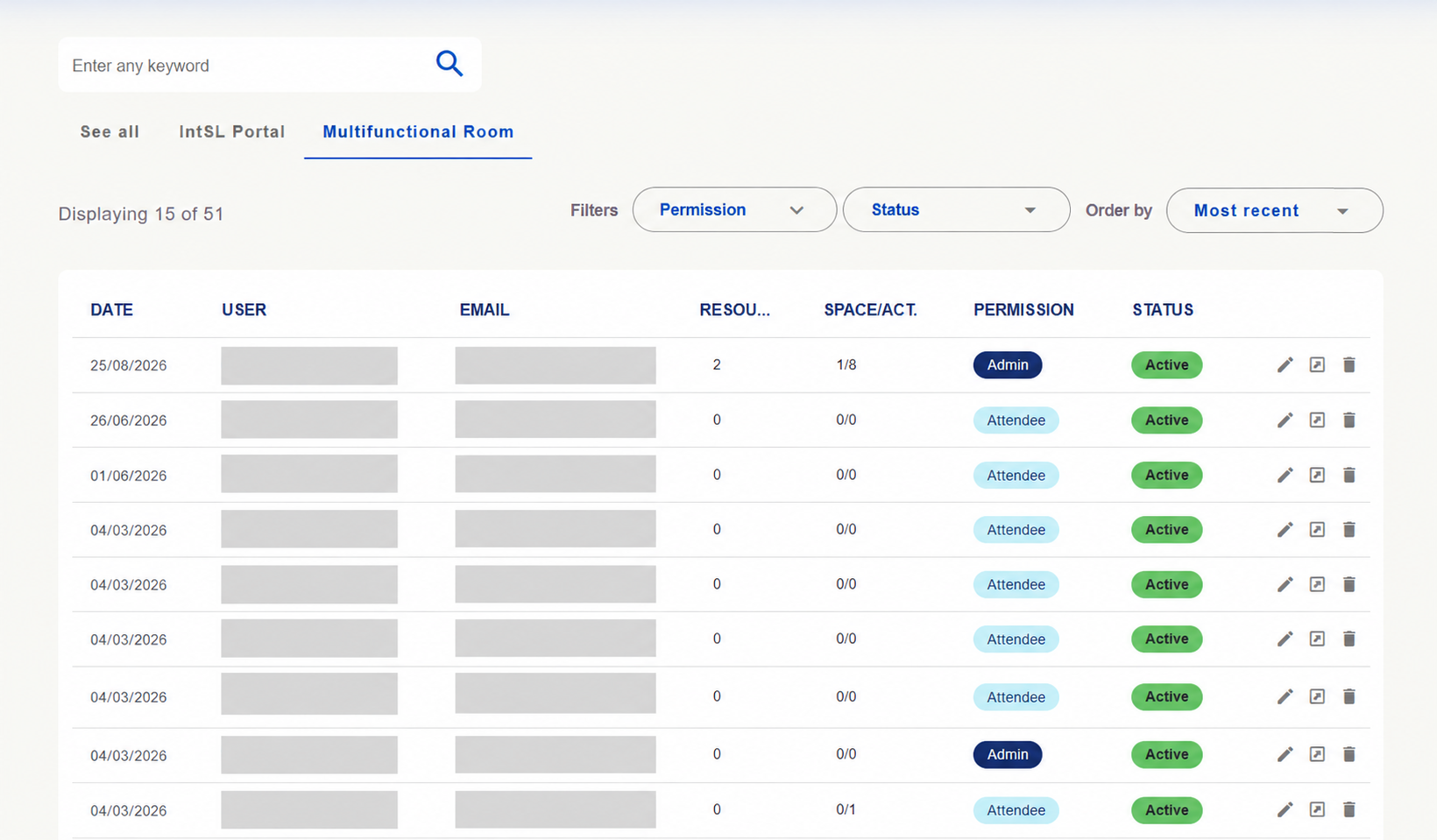Edit the 26/06/2026 user row
The image size is (1437, 840).
coord(1285,420)
